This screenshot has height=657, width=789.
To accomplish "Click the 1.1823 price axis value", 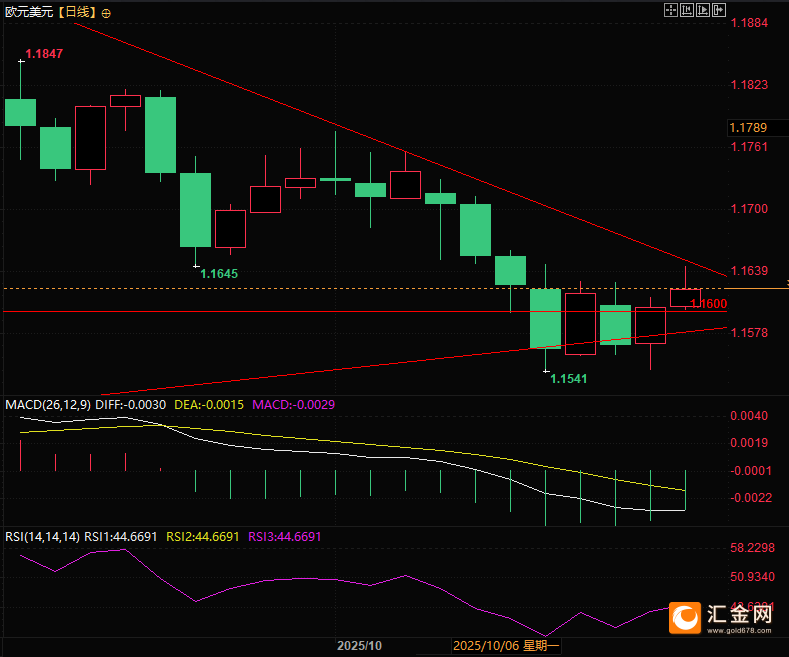I will pos(749,85).
